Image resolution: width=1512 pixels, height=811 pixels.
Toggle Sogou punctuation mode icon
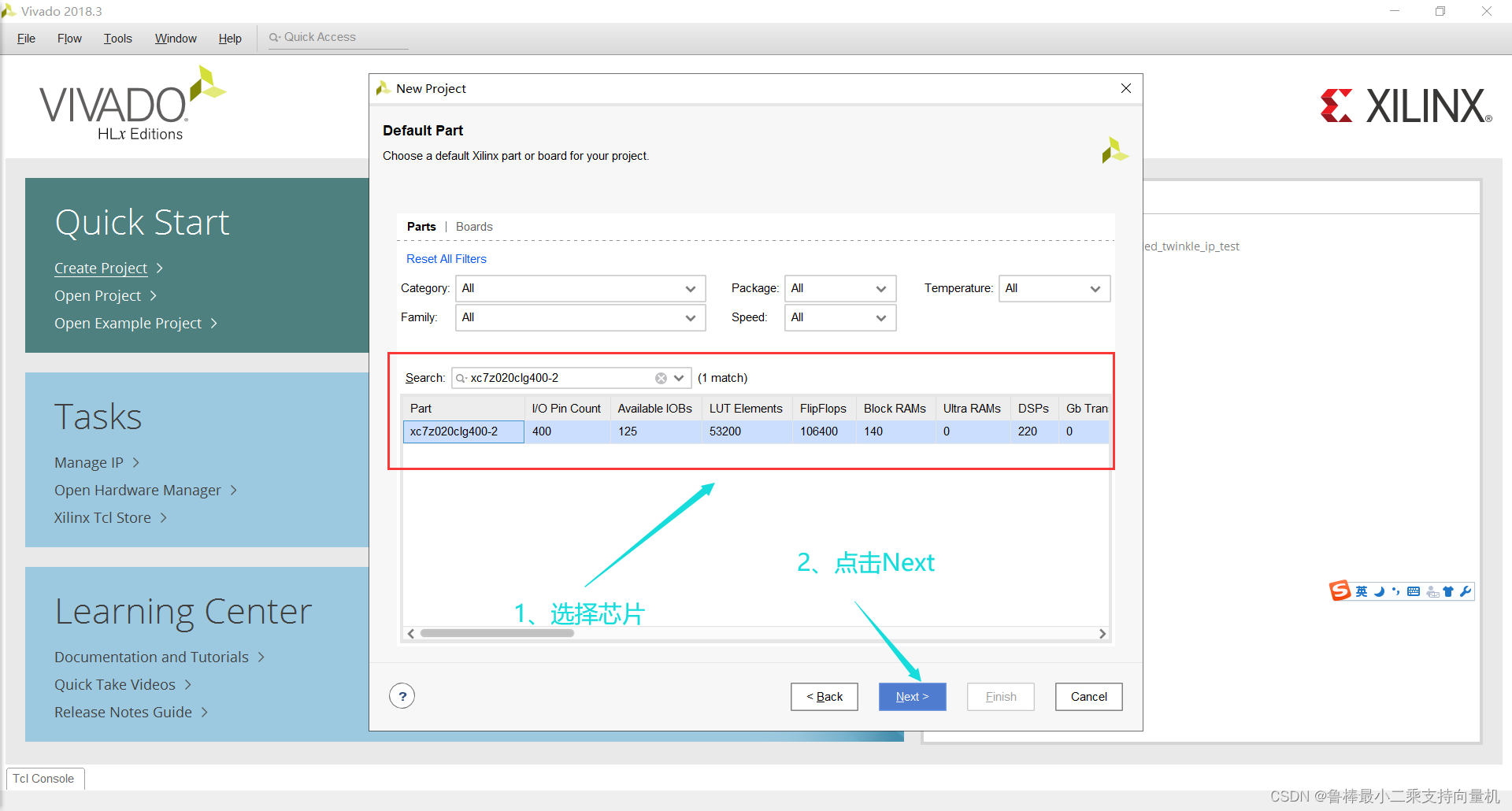click(1395, 591)
